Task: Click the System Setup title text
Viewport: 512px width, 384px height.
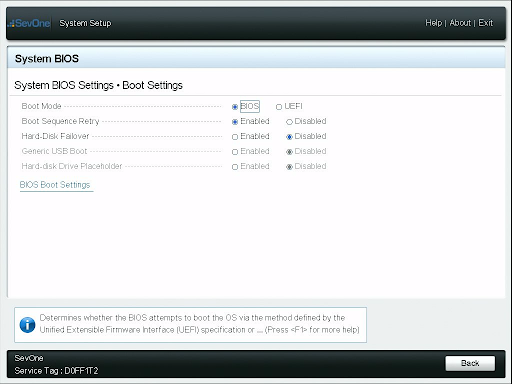Action: coord(85,23)
